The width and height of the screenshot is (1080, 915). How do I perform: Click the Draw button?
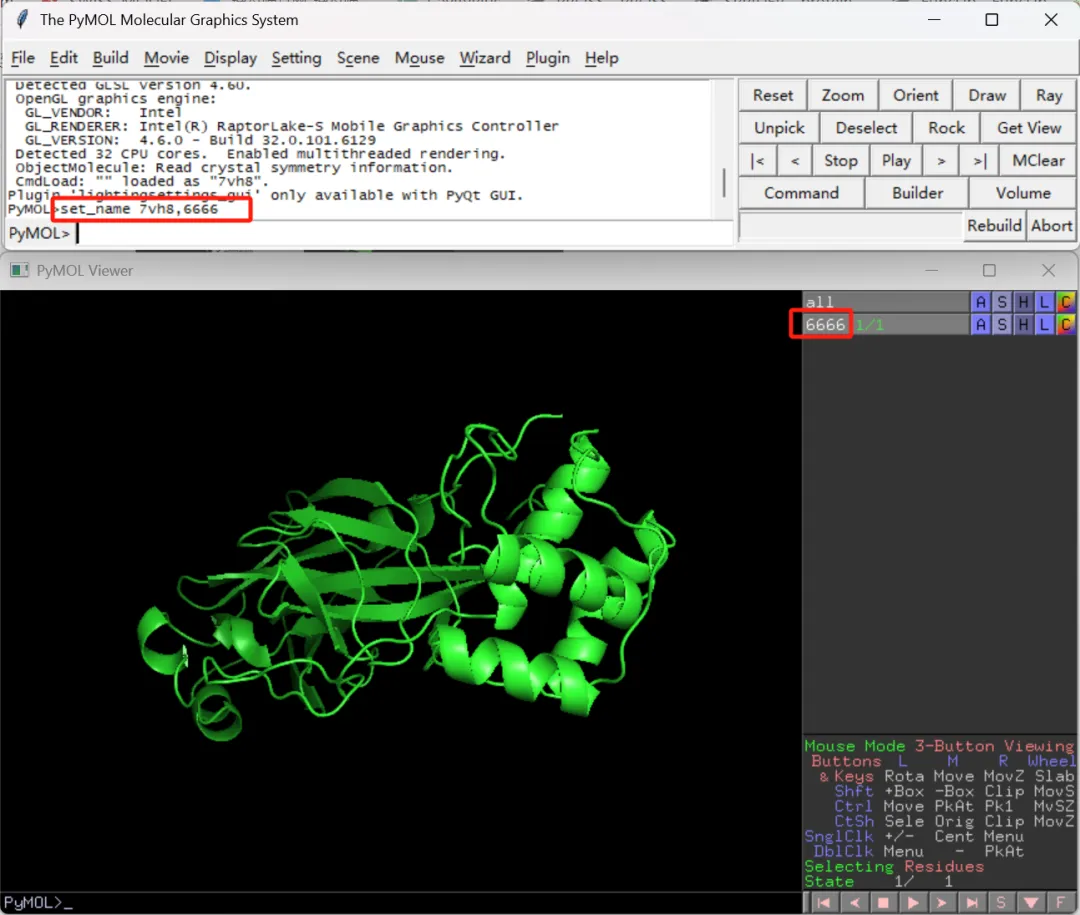point(986,95)
